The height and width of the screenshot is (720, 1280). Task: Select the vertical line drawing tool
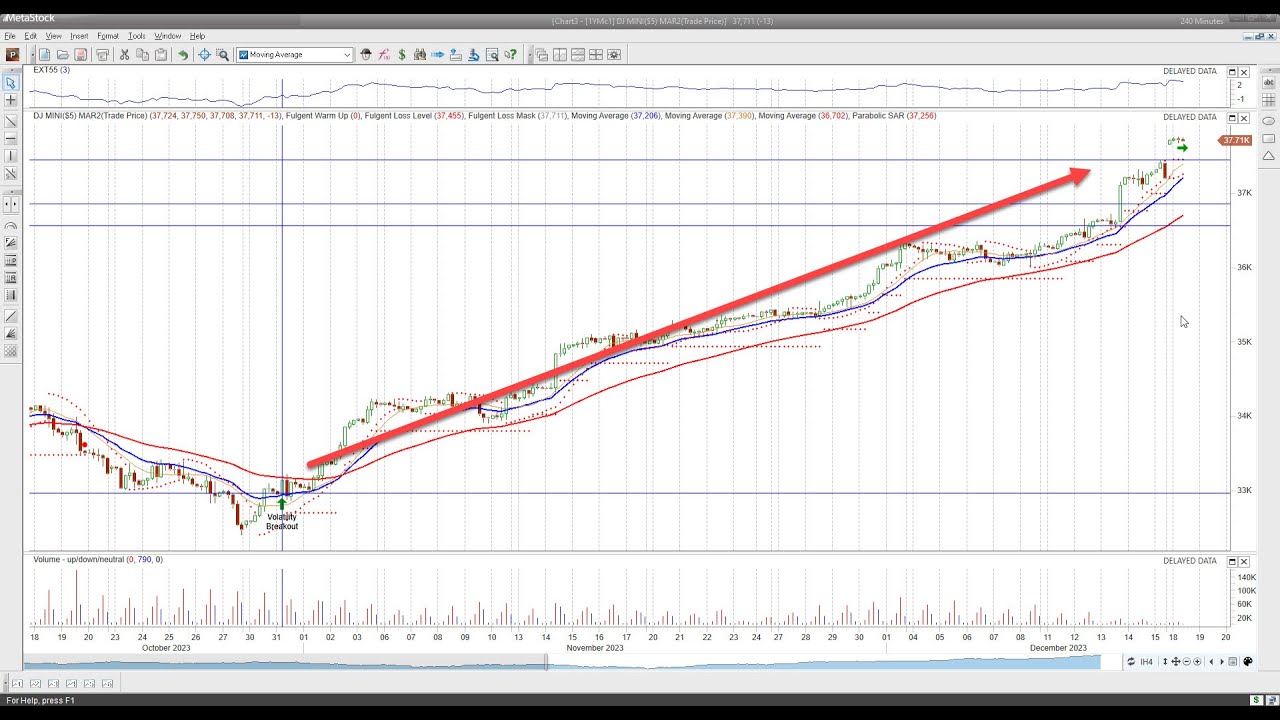[11, 155]
